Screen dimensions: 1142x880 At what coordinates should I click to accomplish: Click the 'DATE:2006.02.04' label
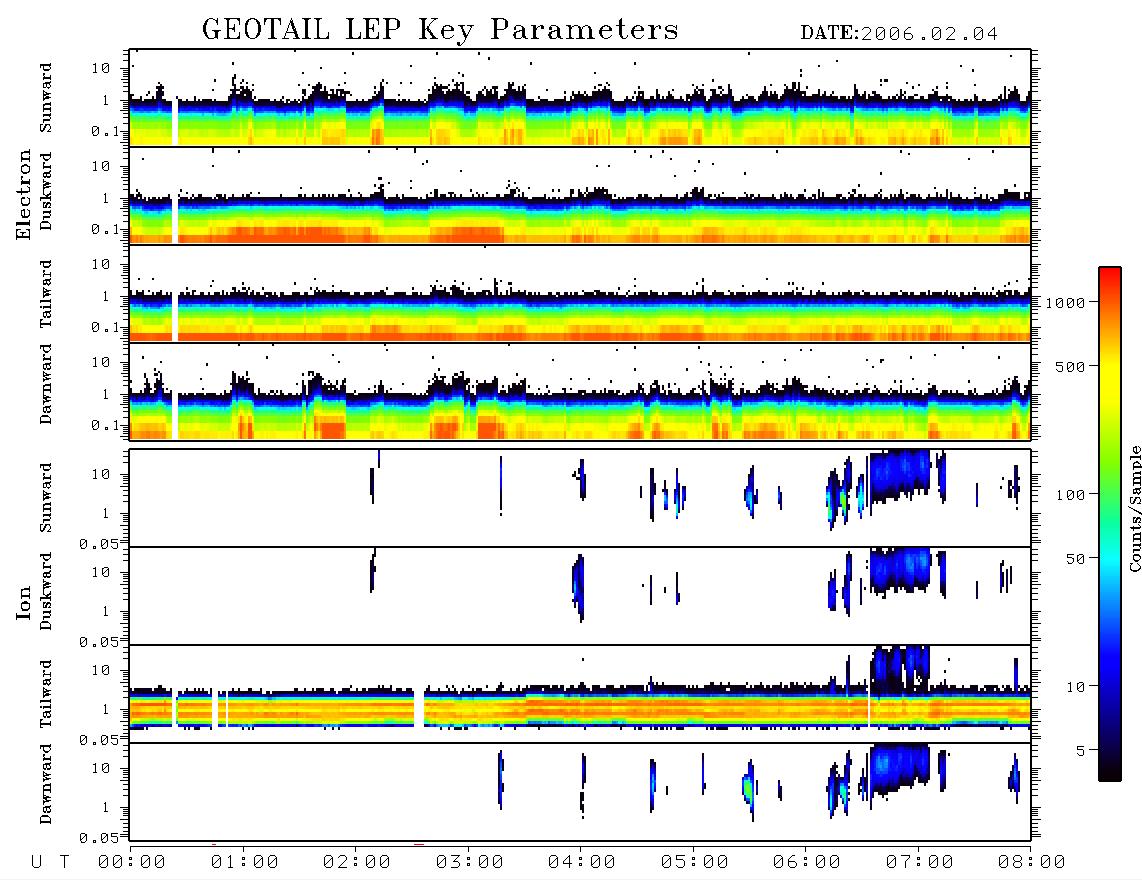[x=899, y=34]
